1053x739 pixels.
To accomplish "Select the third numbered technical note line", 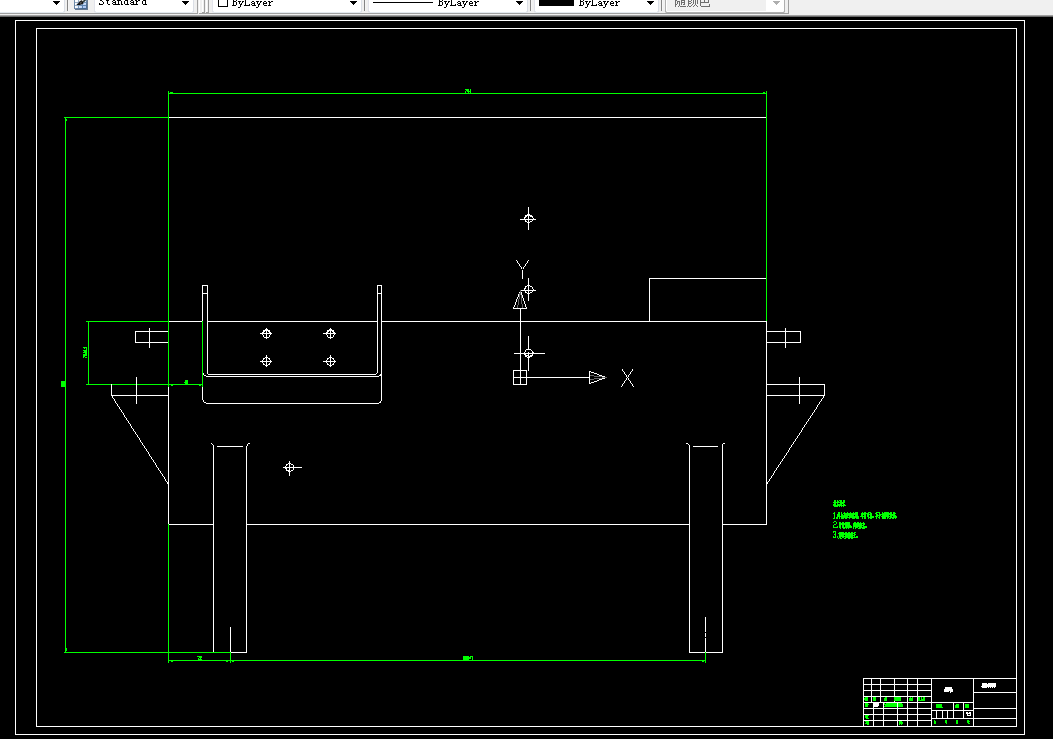I will (x=845, y=535).
